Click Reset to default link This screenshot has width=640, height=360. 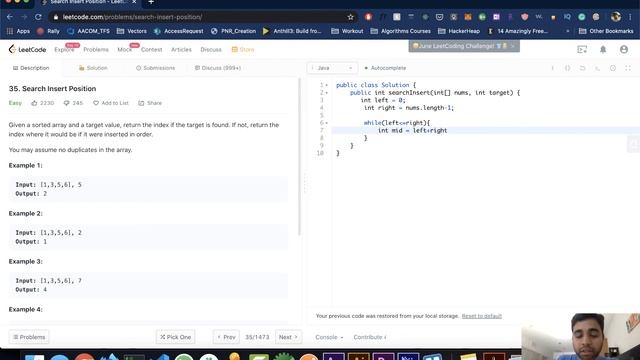(482, 316)
